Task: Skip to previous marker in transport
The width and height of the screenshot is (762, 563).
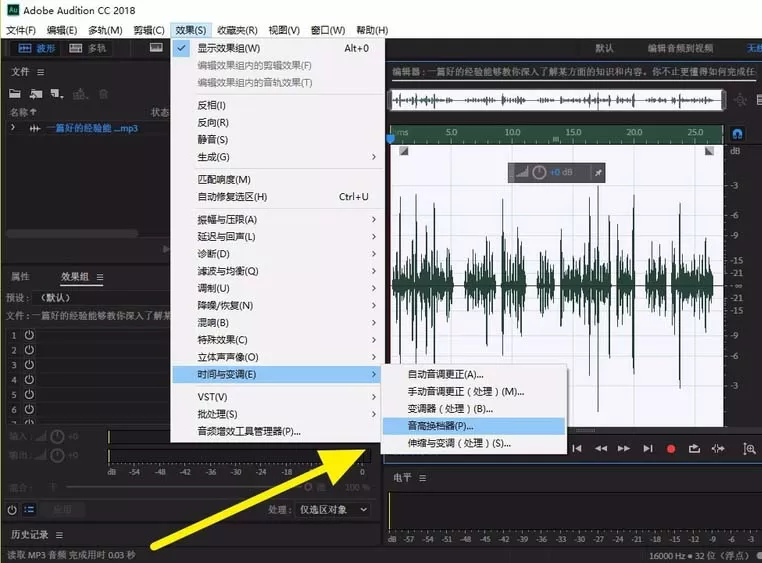Action: [577, 448]
